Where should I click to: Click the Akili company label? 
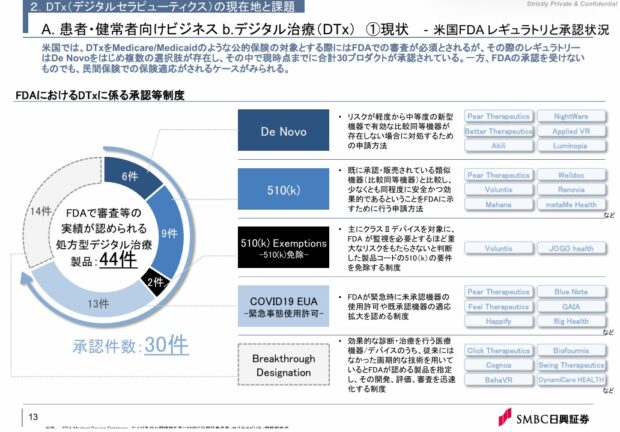(498, 146)
